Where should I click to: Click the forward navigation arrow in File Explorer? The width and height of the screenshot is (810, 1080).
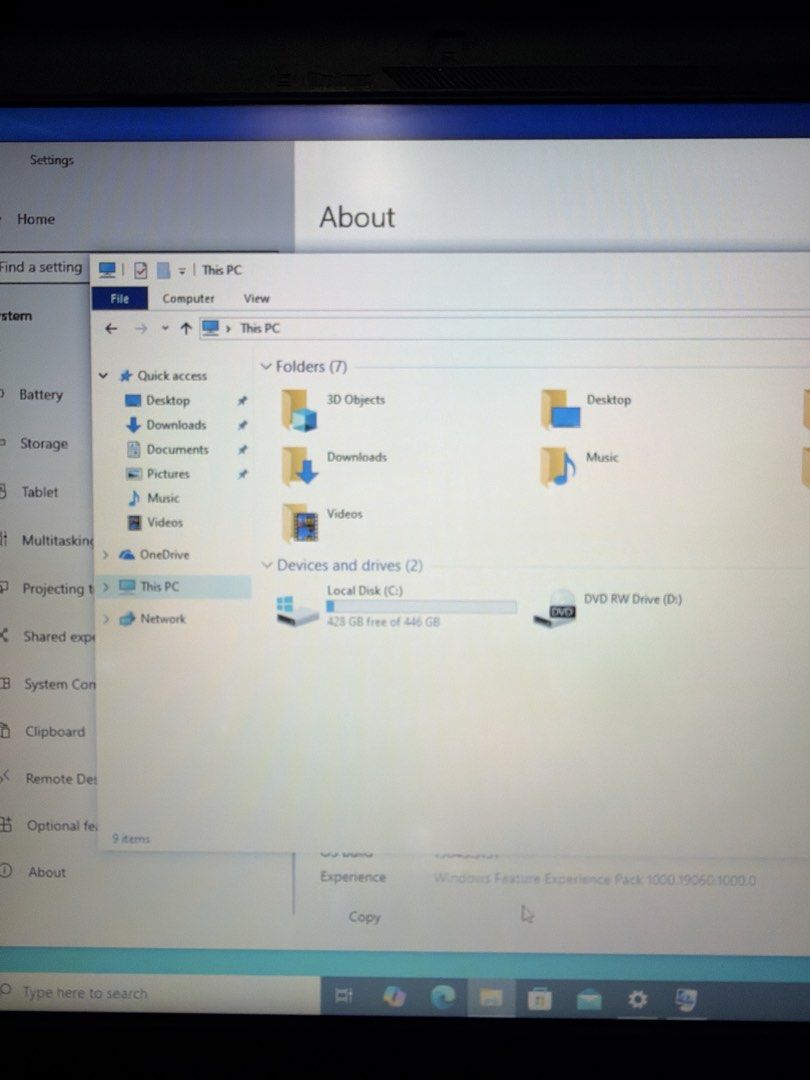point(141,329)
